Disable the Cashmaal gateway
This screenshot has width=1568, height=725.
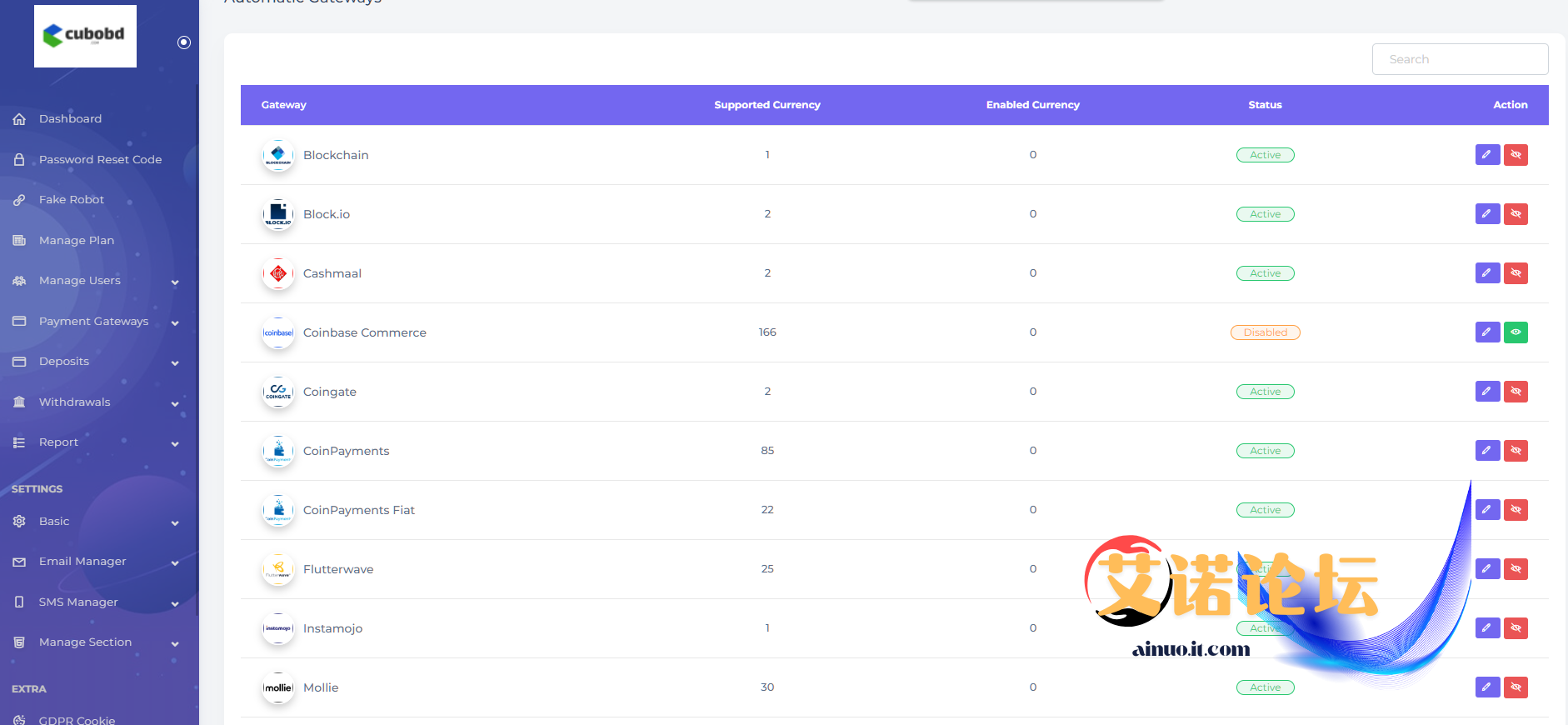pyautogui.click(x=1516, y=273)
